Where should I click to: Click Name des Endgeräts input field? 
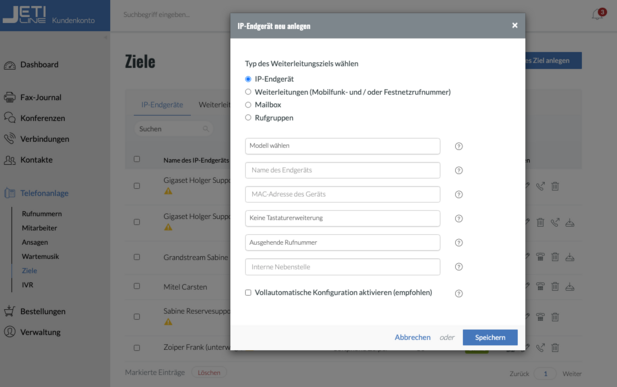pos(342,170)
